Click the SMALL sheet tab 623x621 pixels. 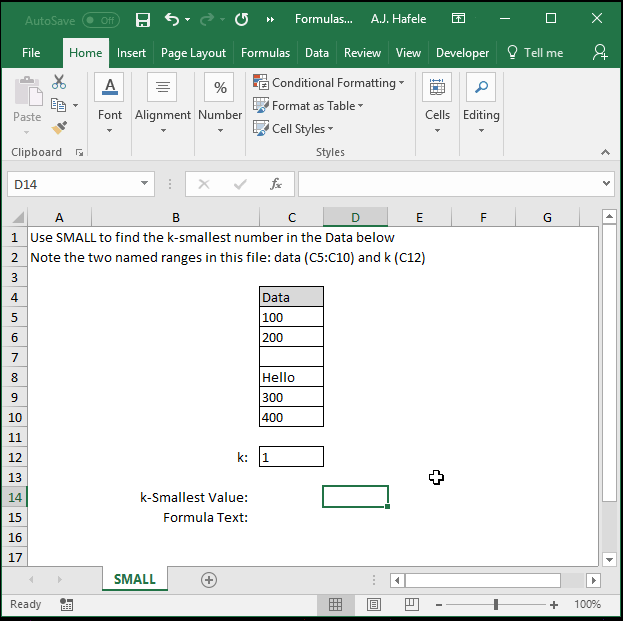pyautogui.click(x=135, y=579)
